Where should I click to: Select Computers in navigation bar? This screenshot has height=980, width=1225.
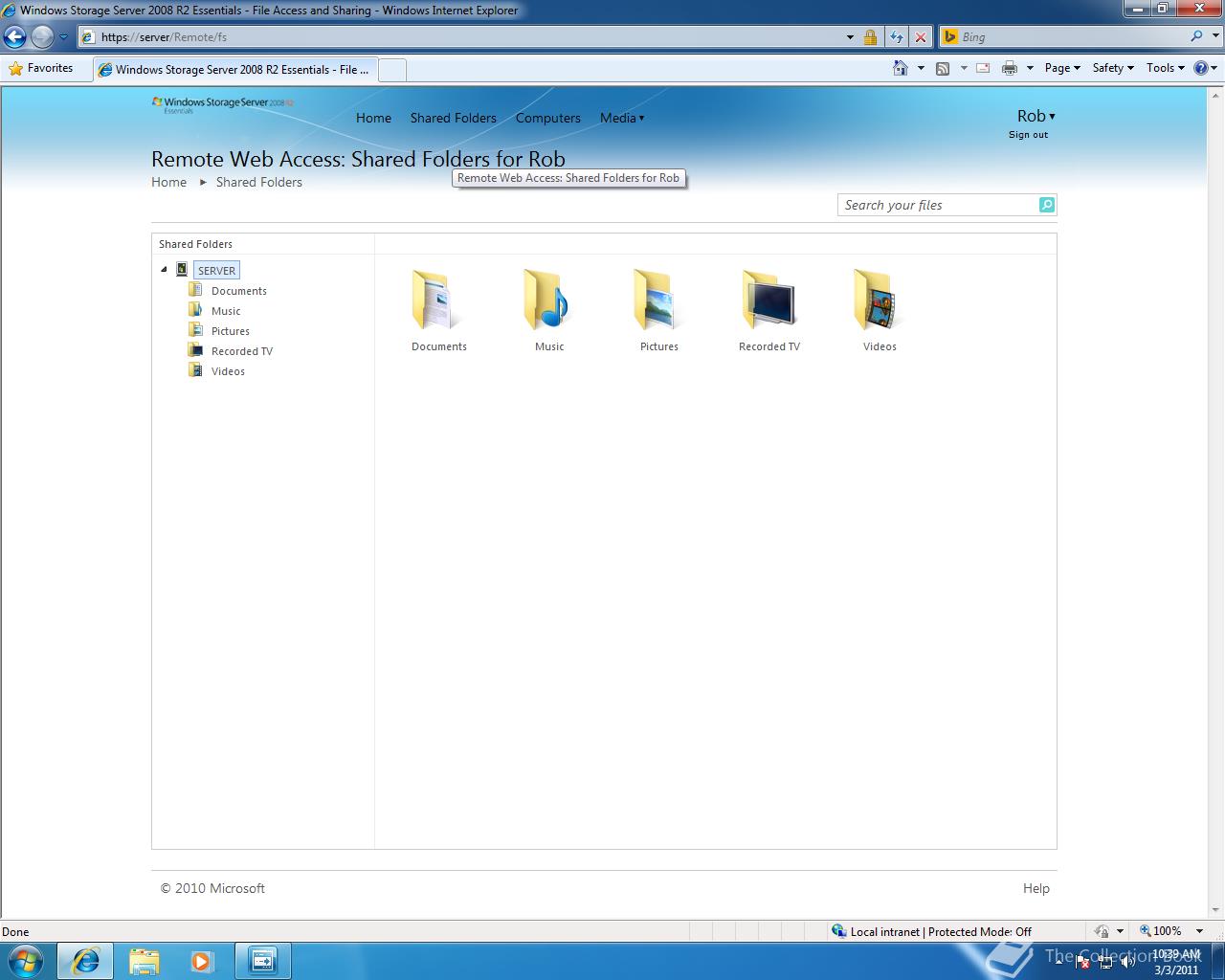pos(547,118)
